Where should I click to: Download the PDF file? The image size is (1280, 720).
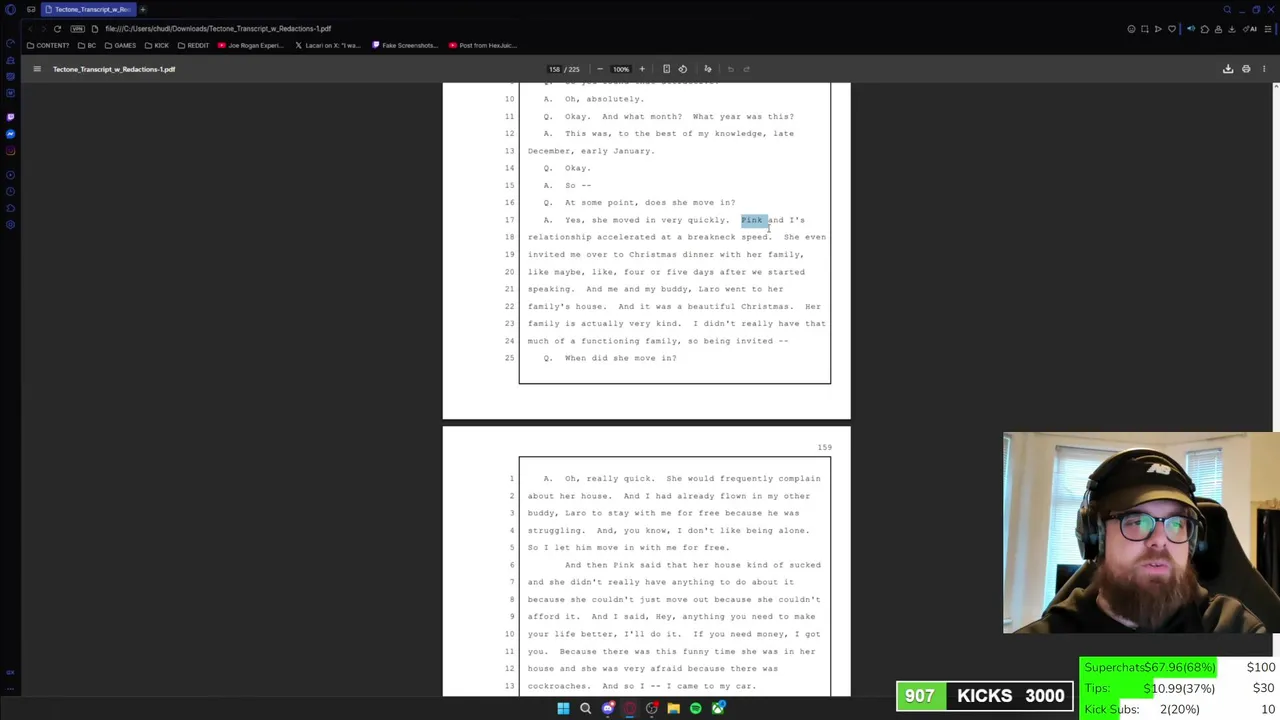(x=1228, y=69)
